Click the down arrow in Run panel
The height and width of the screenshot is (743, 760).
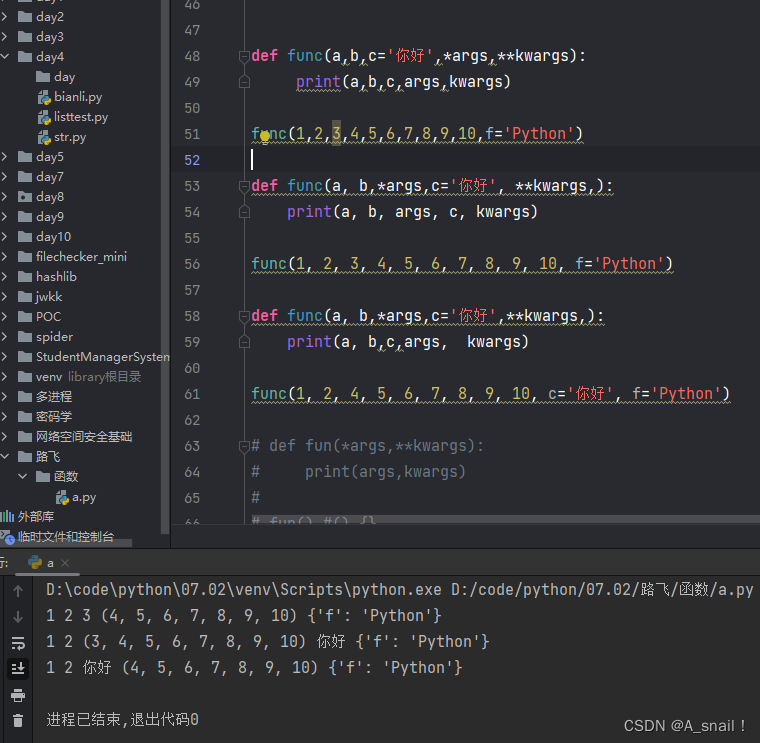18,617
